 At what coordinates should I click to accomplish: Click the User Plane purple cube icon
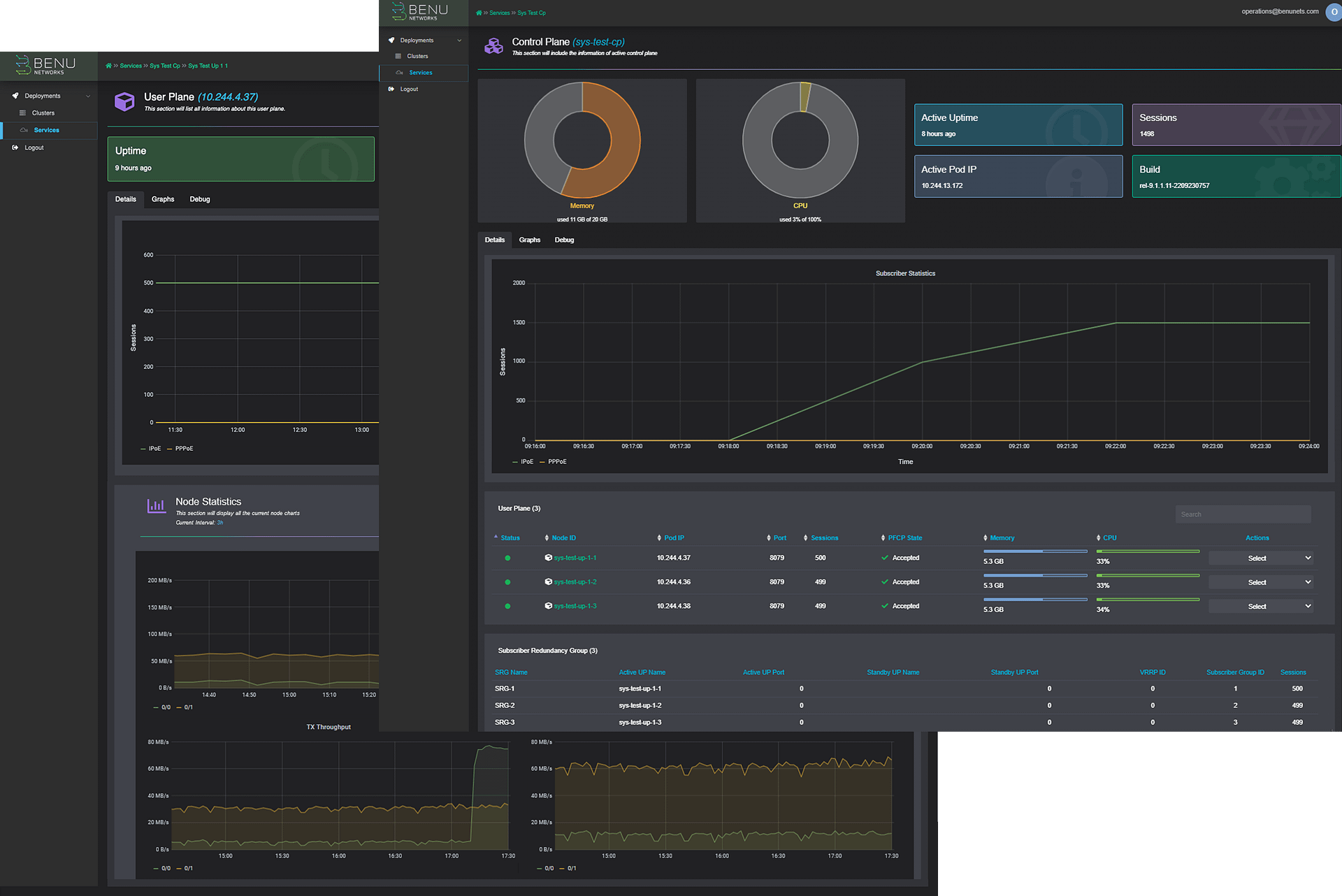tap(124, 102)
